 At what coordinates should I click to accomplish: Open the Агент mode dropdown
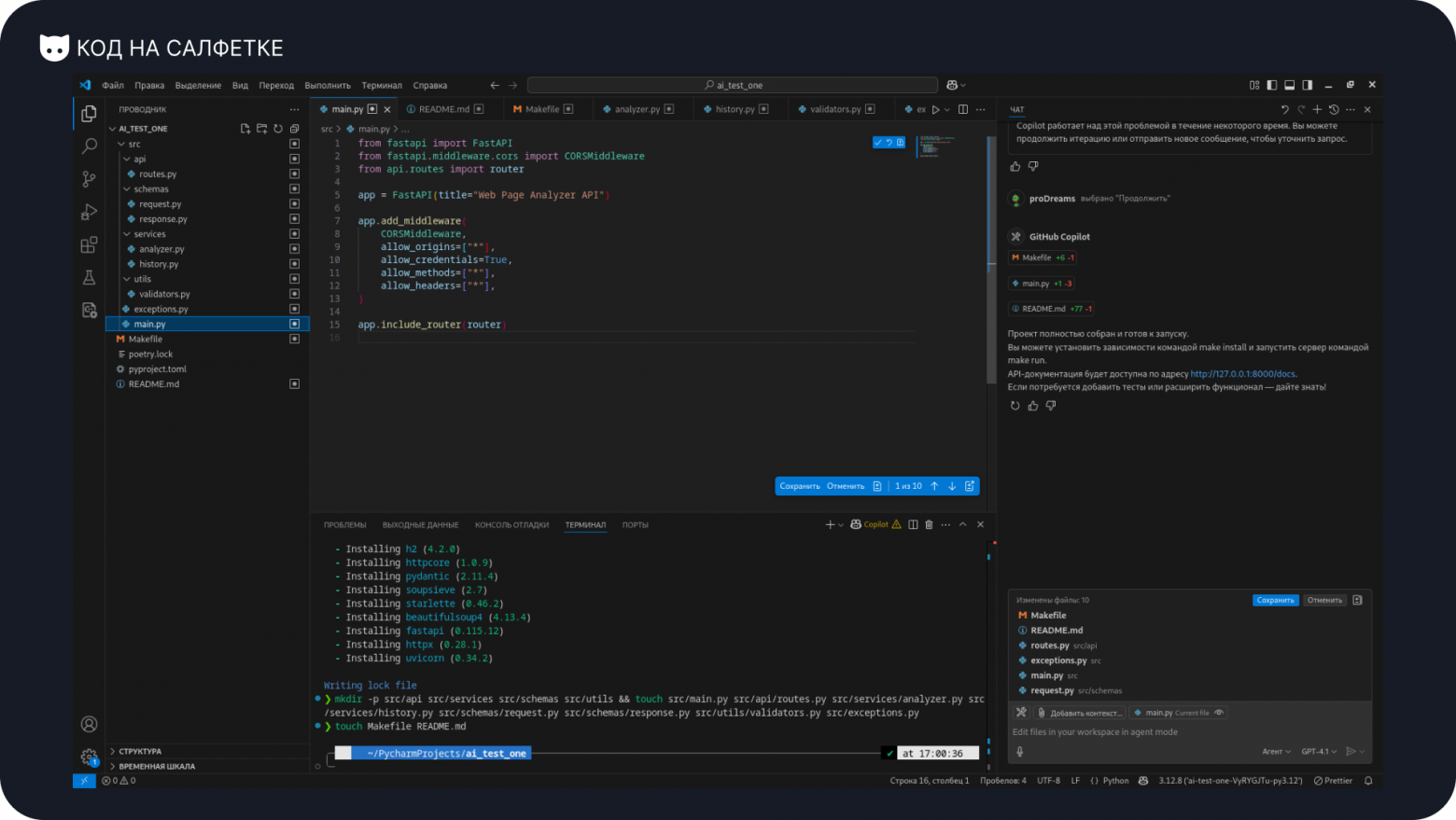pos(1276,752)
